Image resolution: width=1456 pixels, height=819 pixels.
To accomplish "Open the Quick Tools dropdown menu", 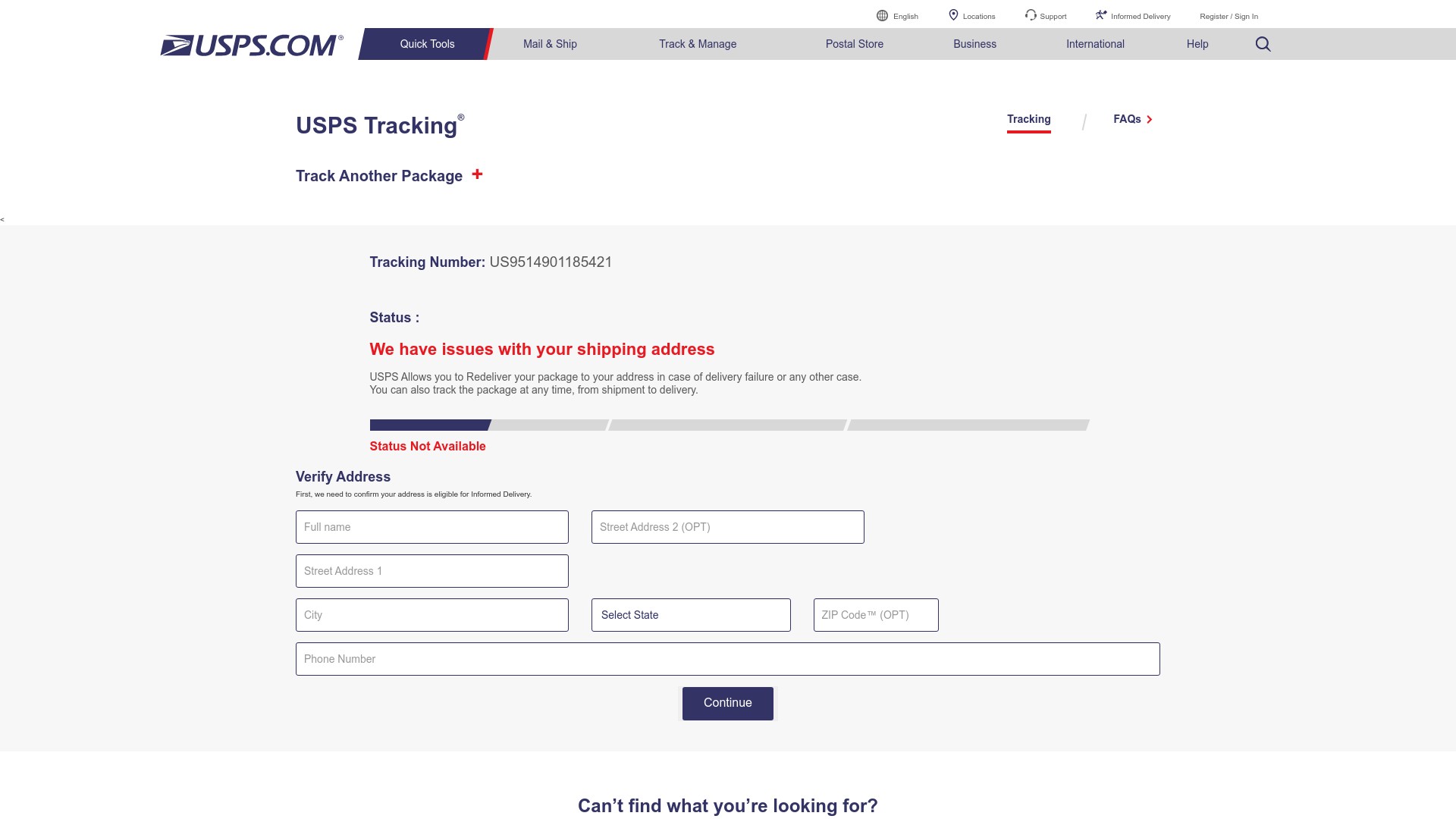I will click(x=427, y=44).
